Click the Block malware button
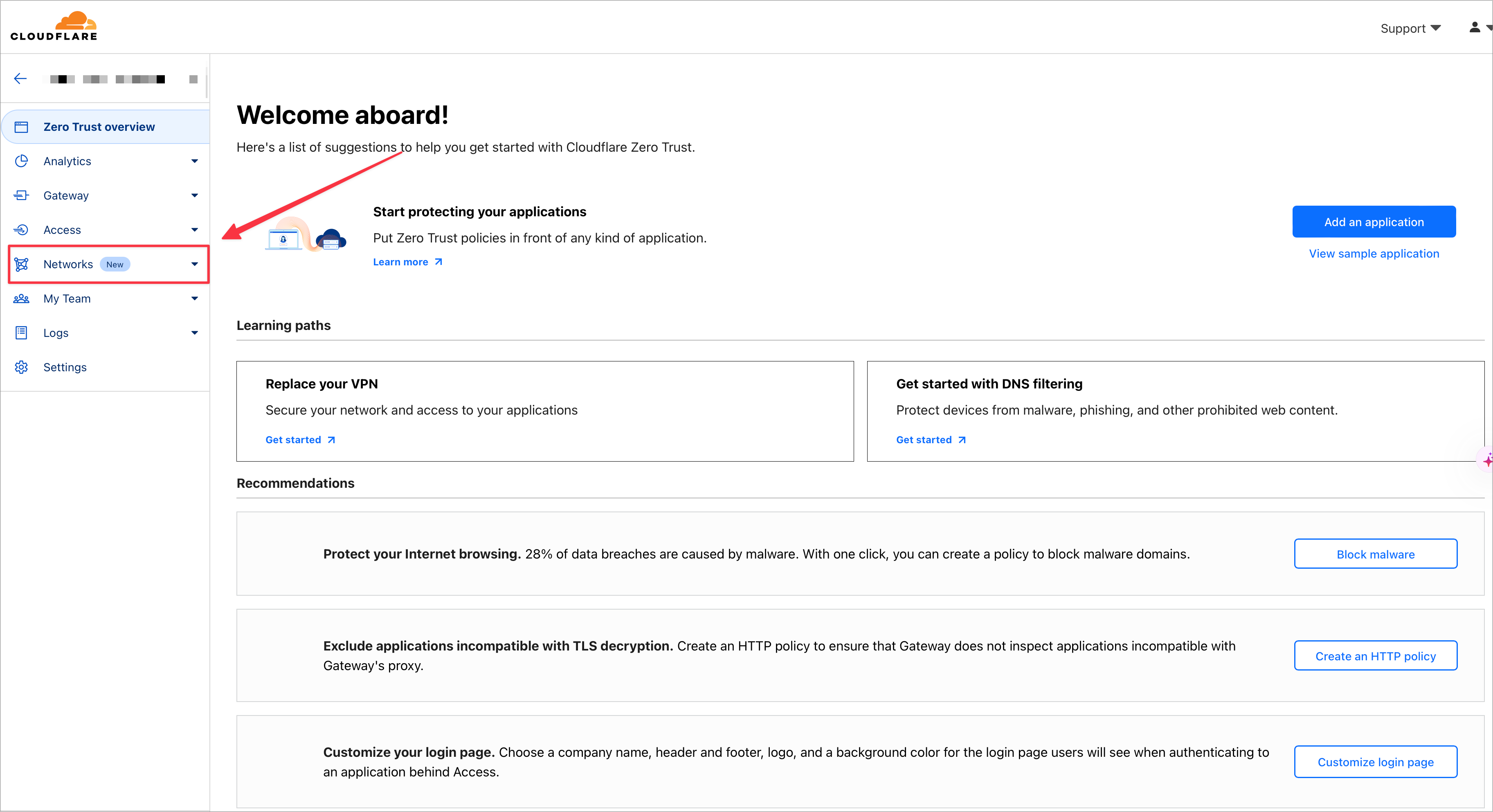The image size is (1493, 812). point(1375,554)
